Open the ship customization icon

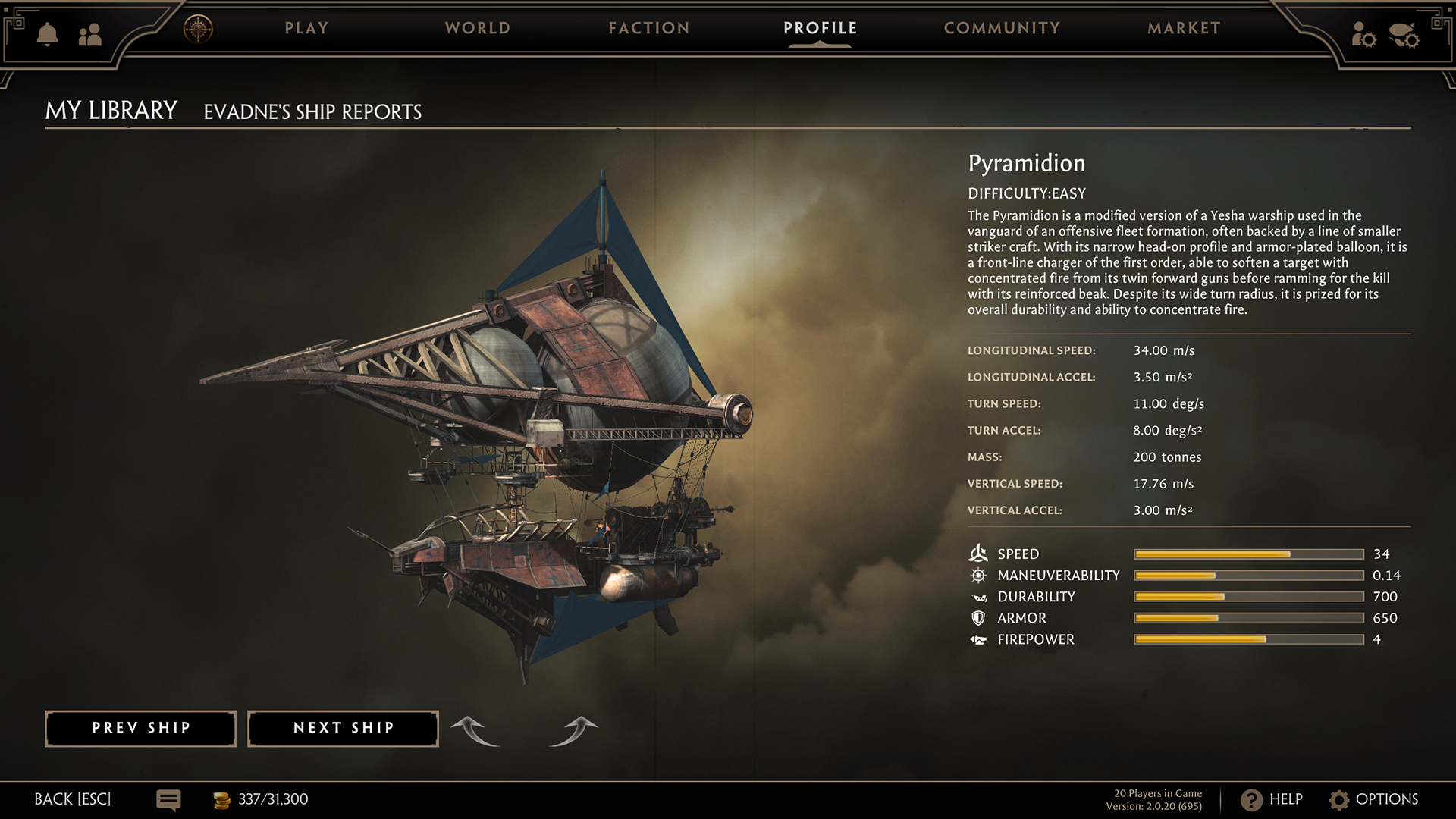[x=1404, y=35]
